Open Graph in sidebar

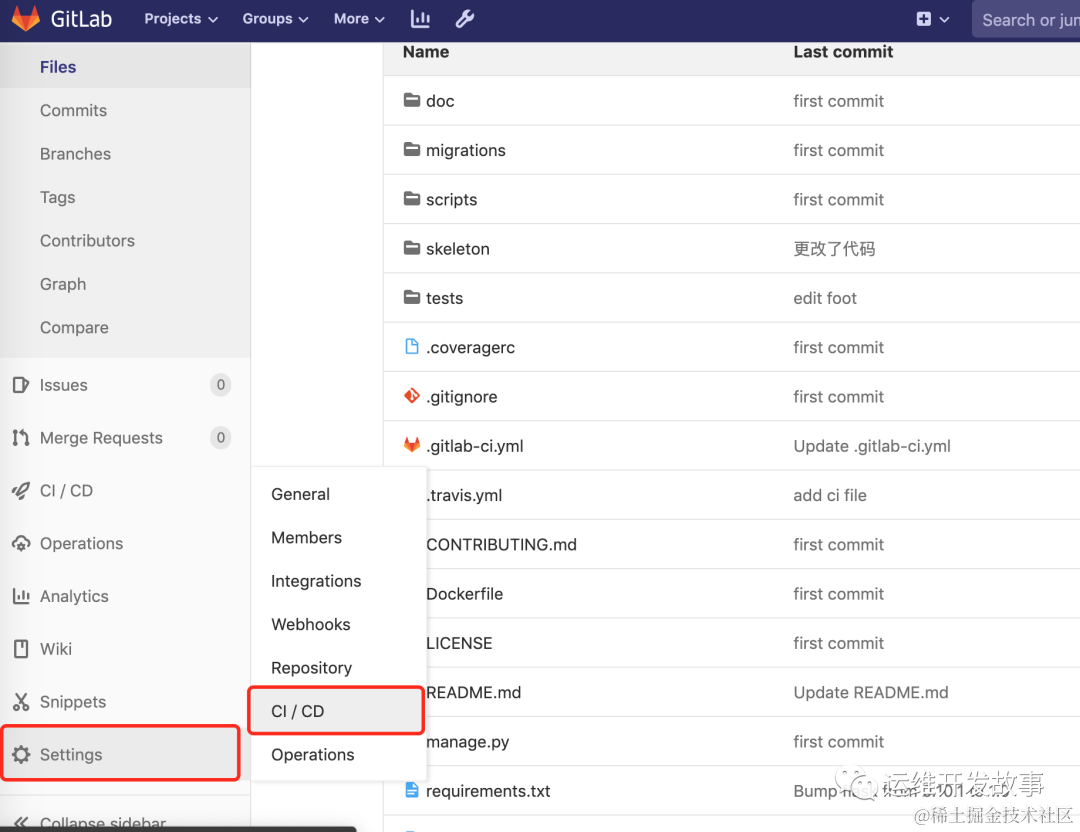[x=63, y=284]
